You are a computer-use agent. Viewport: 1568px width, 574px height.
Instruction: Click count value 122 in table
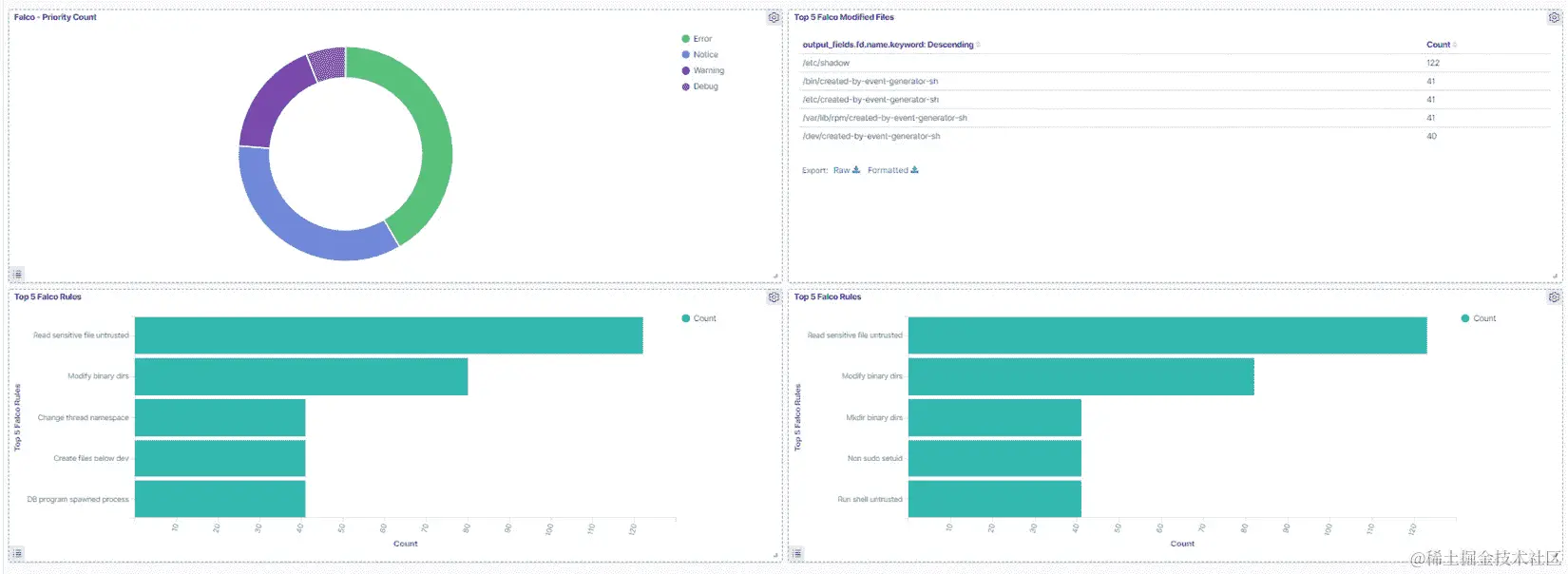tap(1432, 63)
